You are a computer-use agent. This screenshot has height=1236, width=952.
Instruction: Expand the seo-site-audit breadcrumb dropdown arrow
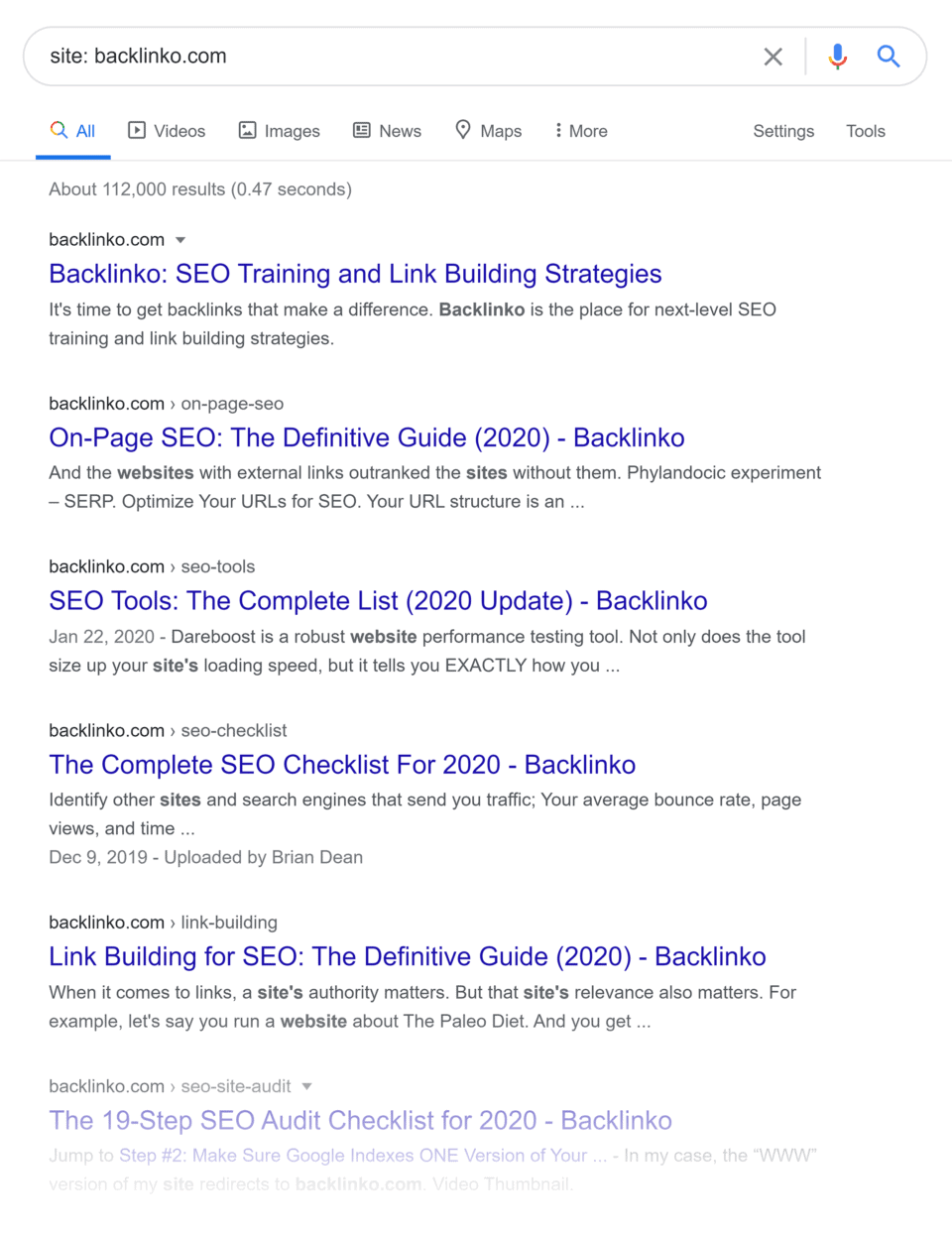pyautogui.click(x=306, y=1086)
